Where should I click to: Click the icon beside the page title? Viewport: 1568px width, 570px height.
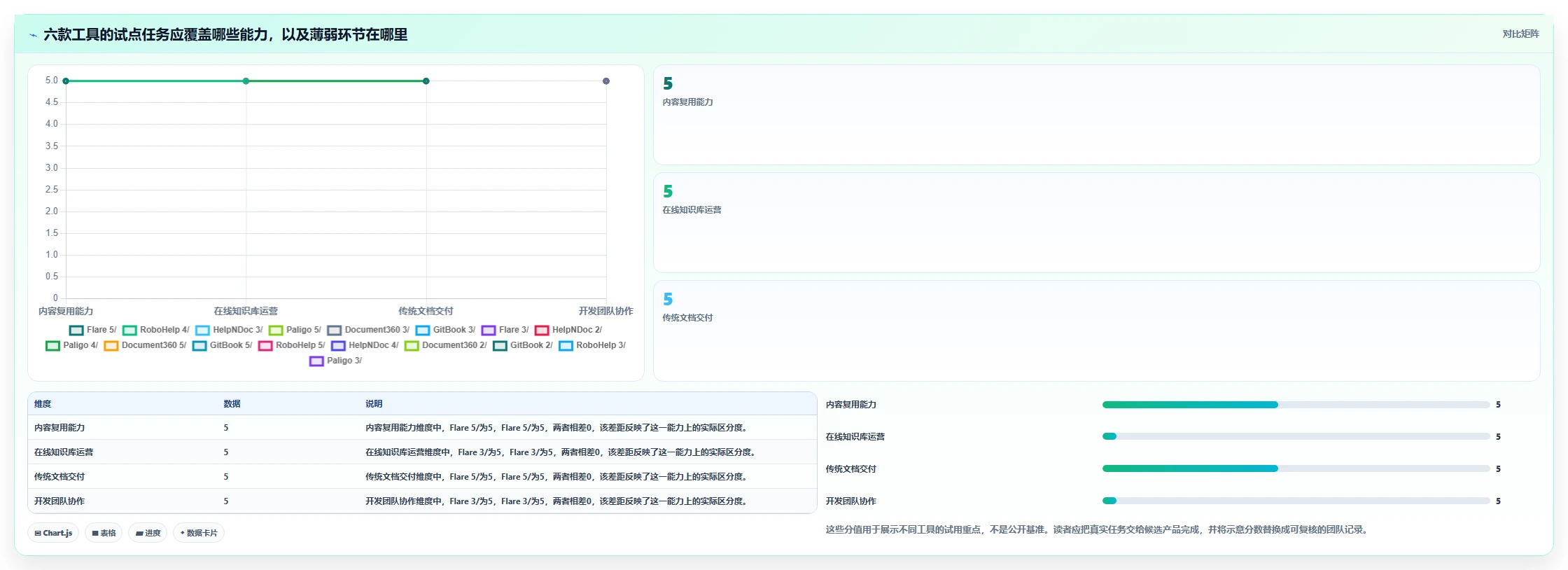[x=33, y=35]
